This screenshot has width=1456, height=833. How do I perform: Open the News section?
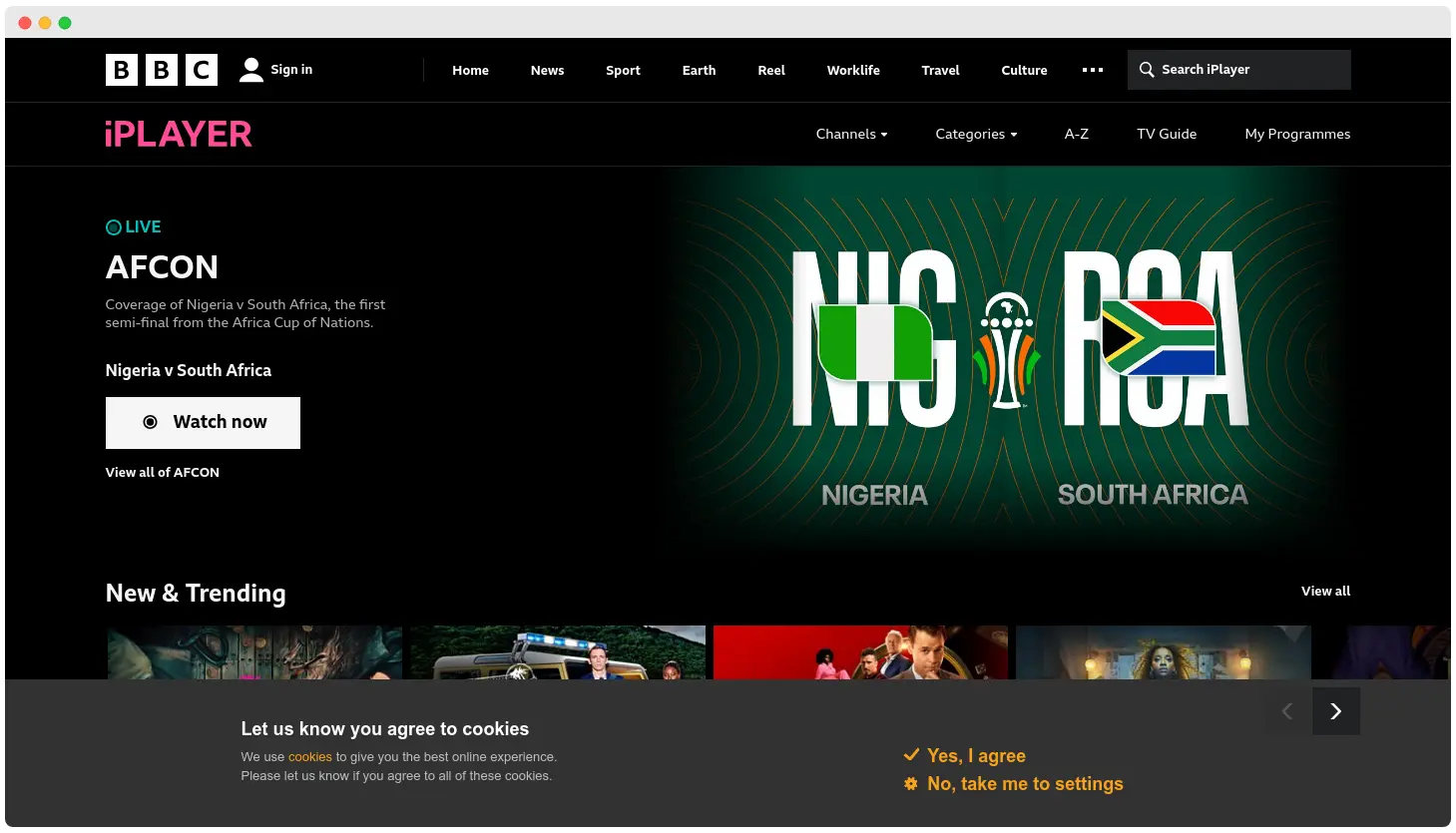547,70
